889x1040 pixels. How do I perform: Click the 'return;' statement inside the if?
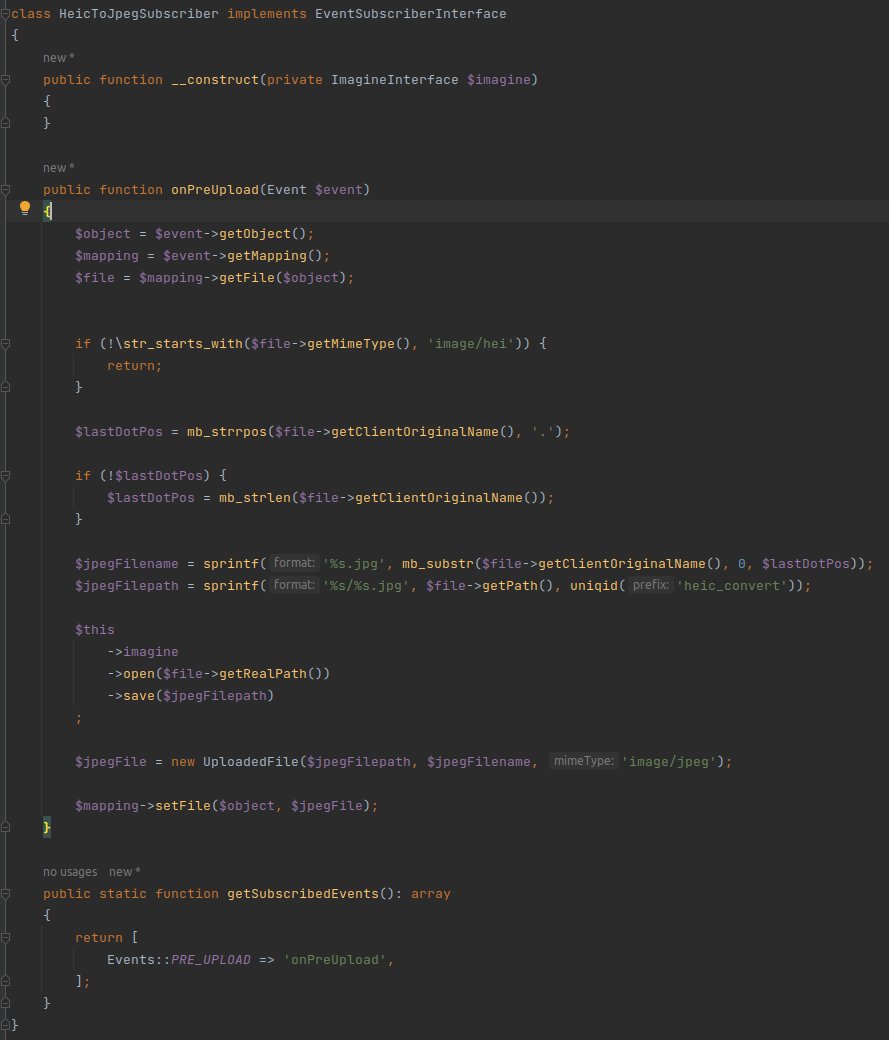(135, 365)
